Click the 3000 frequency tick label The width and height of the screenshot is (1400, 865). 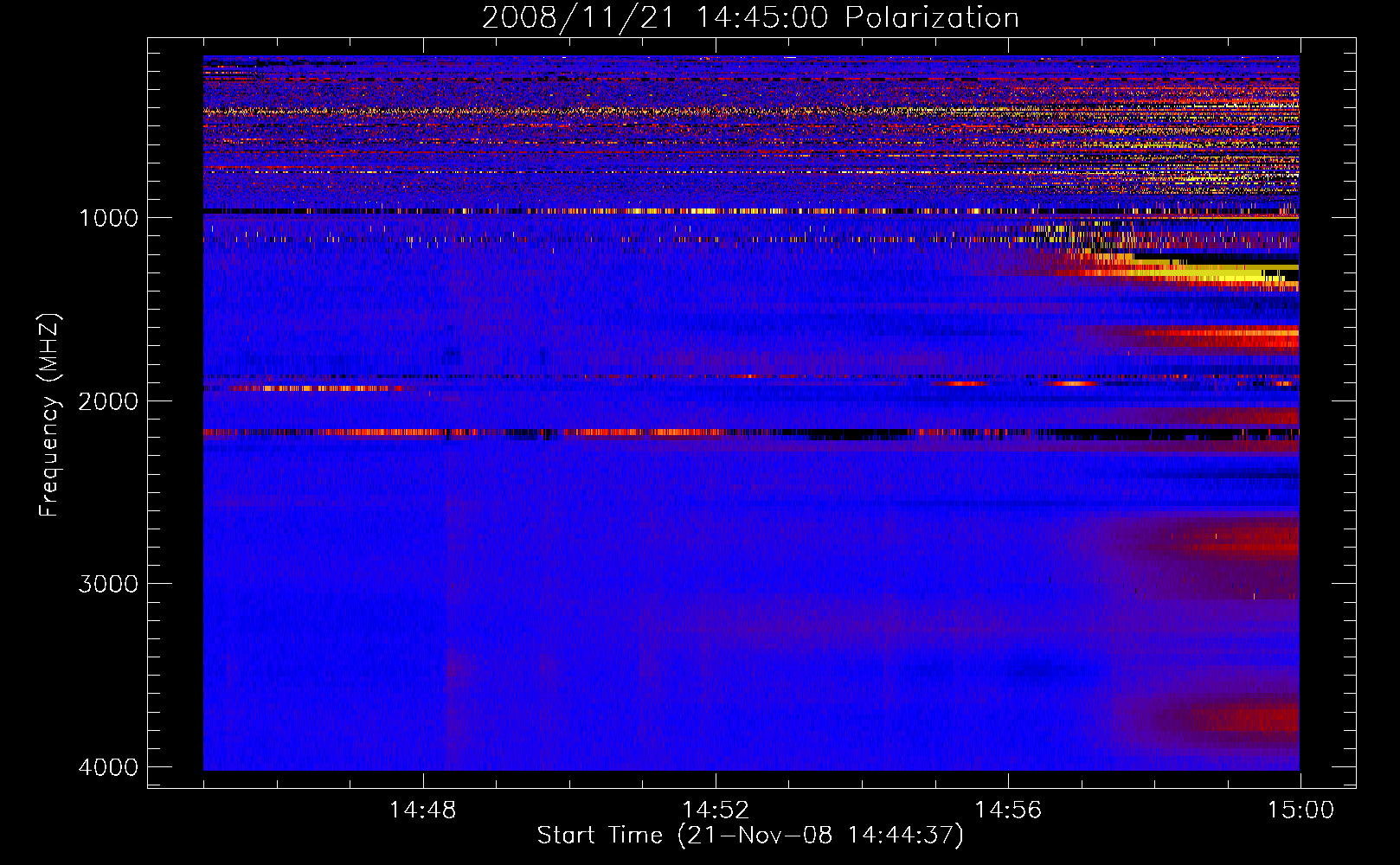108,584
